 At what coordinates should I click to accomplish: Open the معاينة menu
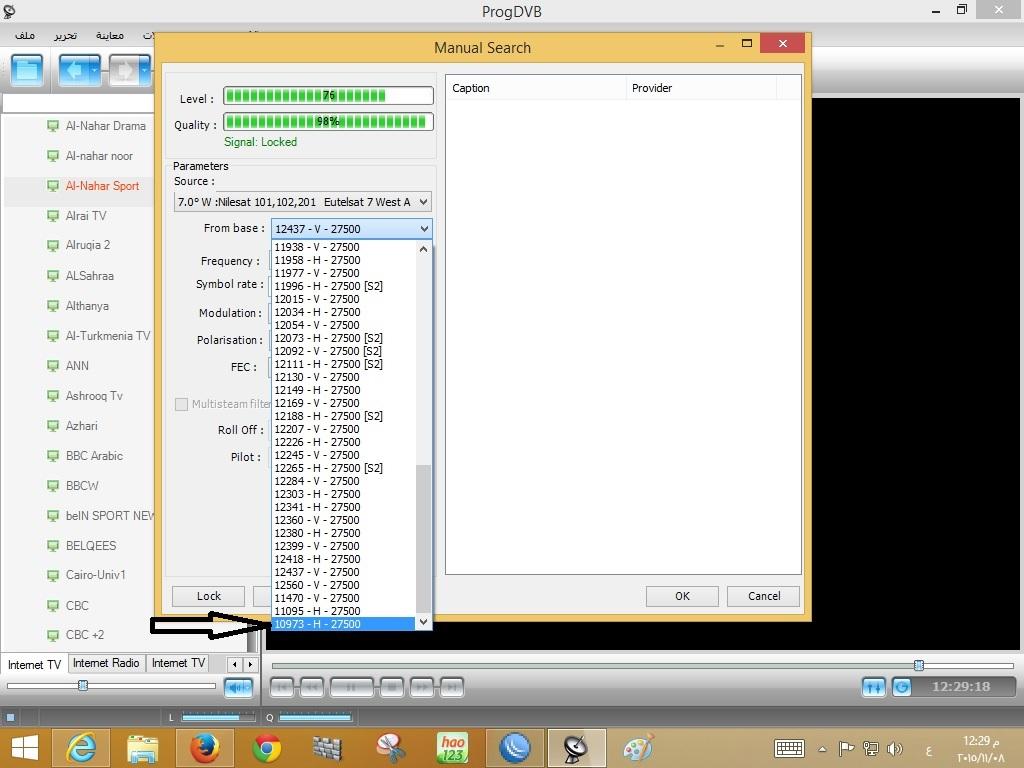click(110, 35)
